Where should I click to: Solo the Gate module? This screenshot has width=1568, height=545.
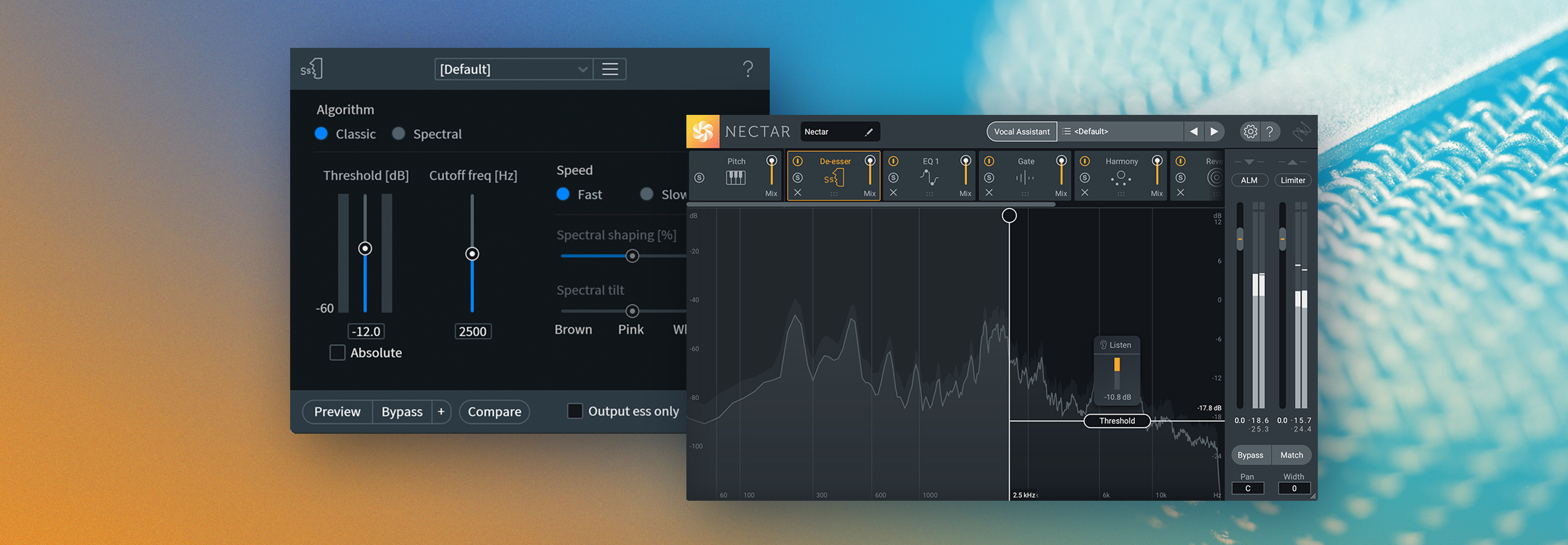989,178
